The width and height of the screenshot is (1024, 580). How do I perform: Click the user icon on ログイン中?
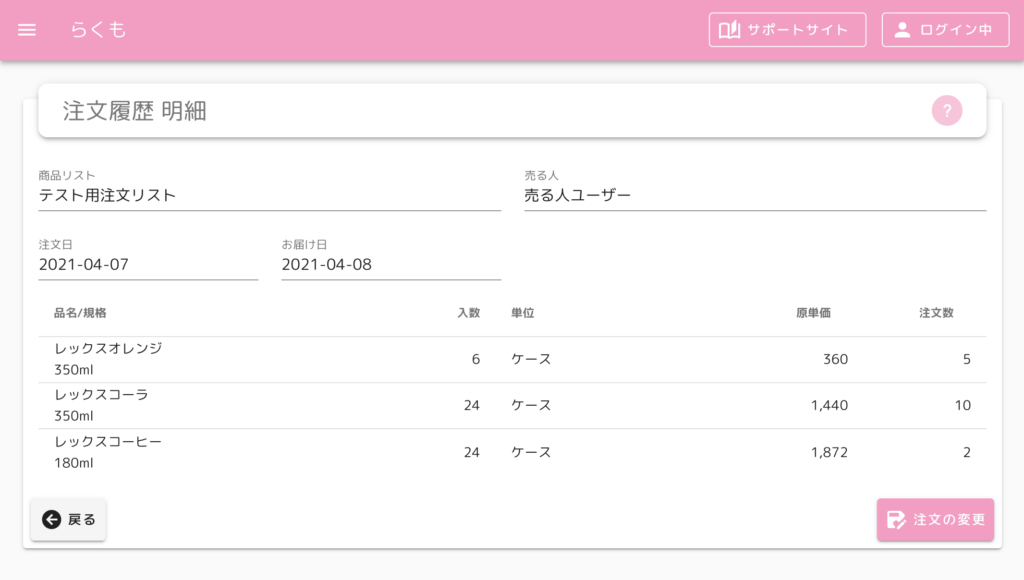(x=902, y=30)
